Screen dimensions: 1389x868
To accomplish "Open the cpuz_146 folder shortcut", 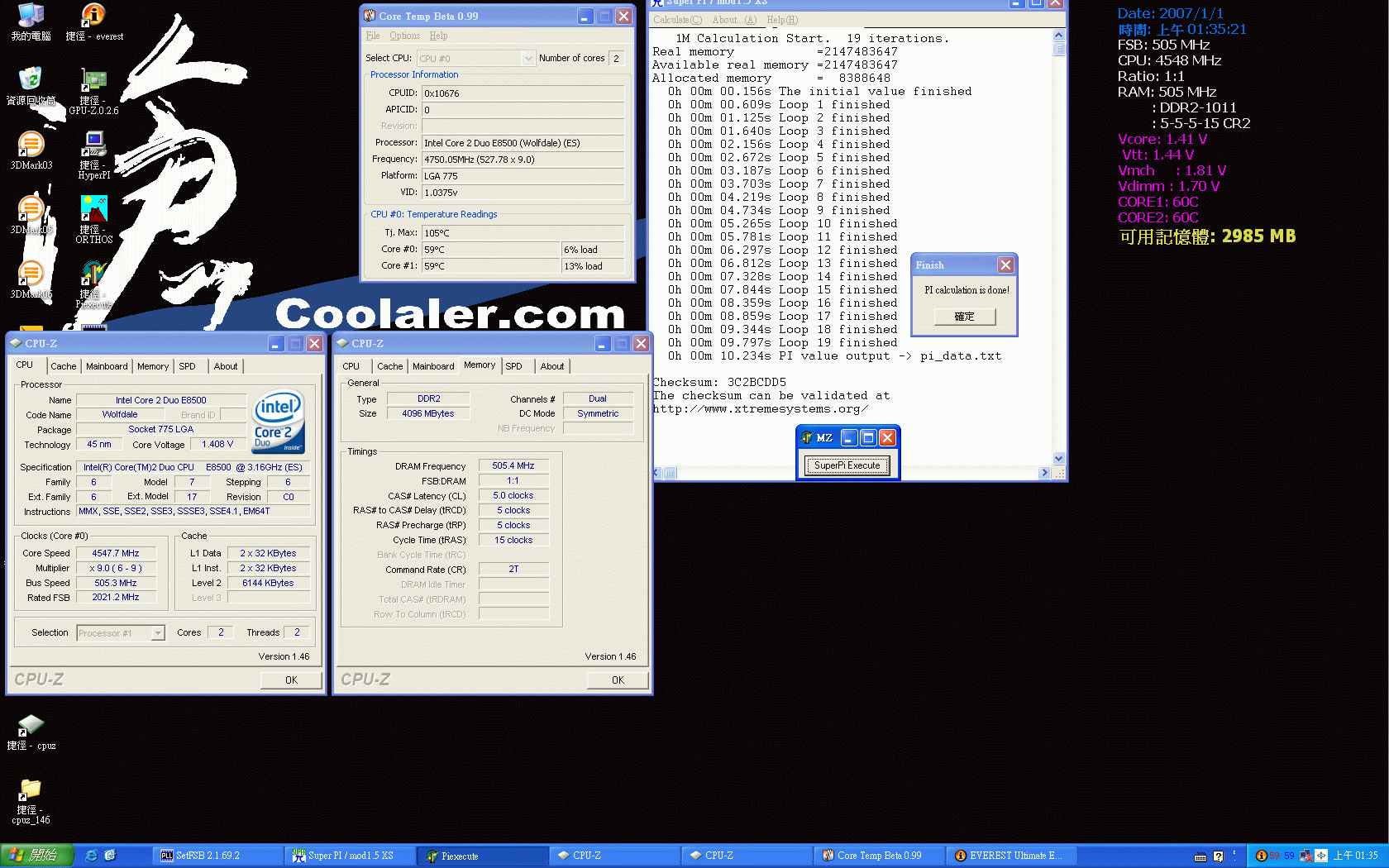I will pos(31,801).
